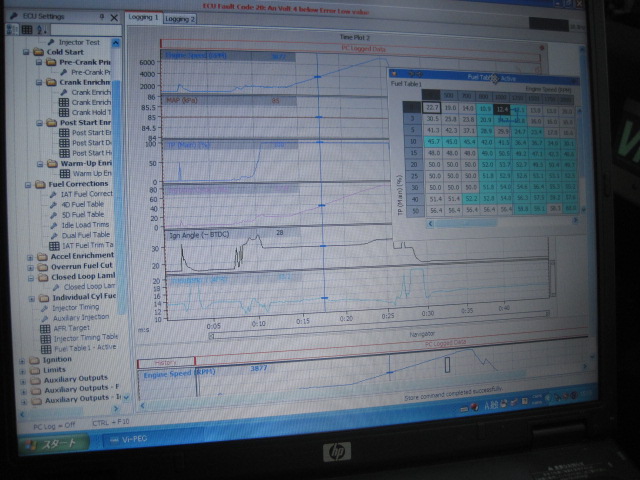Click right arrow of settings tree horizontal scrollbar

click(116, 408)
